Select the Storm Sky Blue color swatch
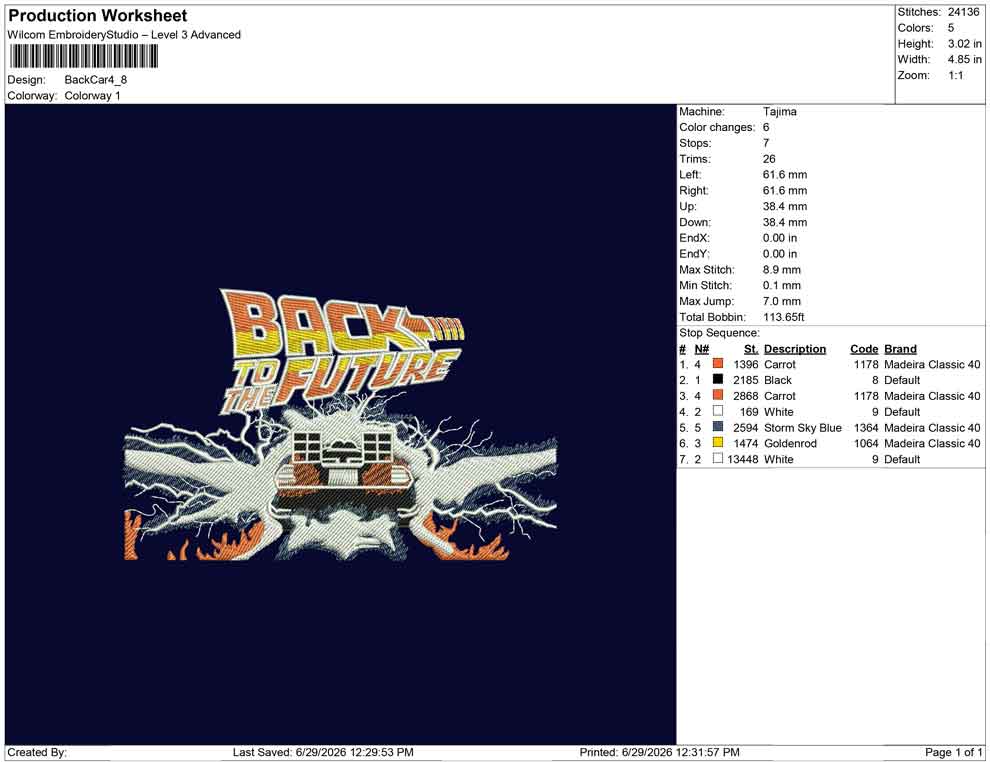Image resolution: width=990 pixels, height=762 pixels. click(x=717, y=427)
